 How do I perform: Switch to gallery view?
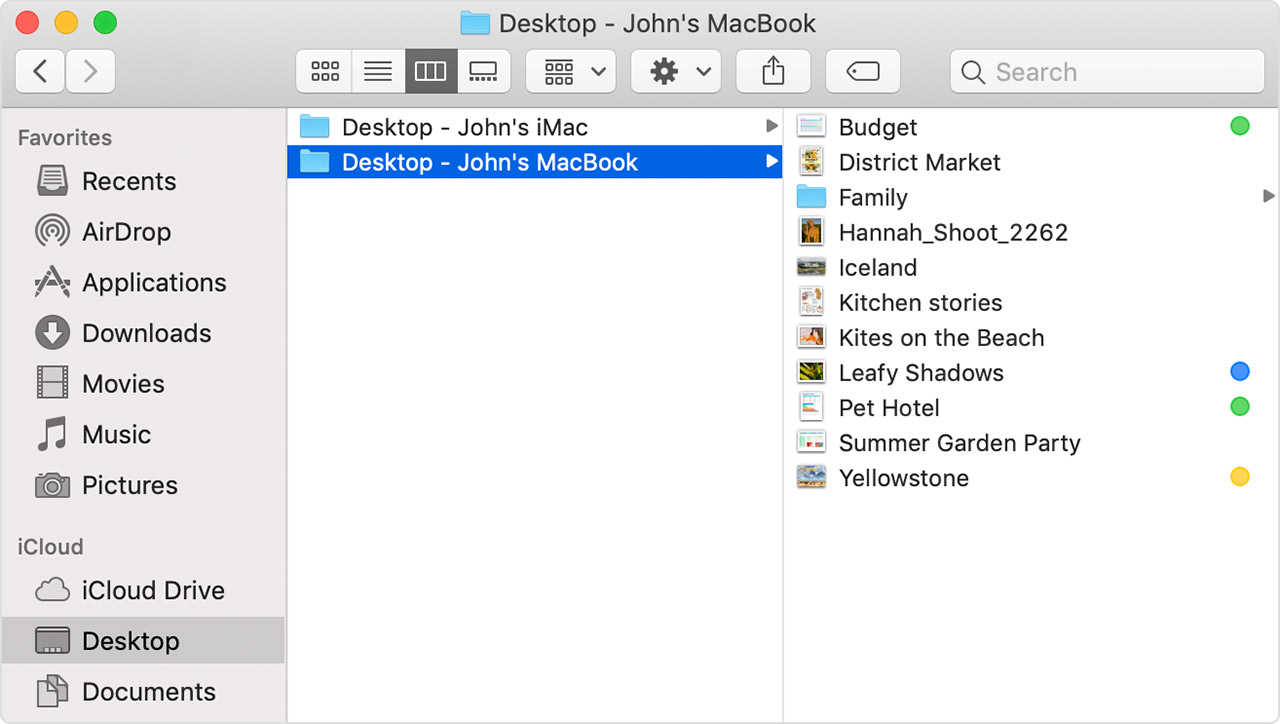click(484, 71)
